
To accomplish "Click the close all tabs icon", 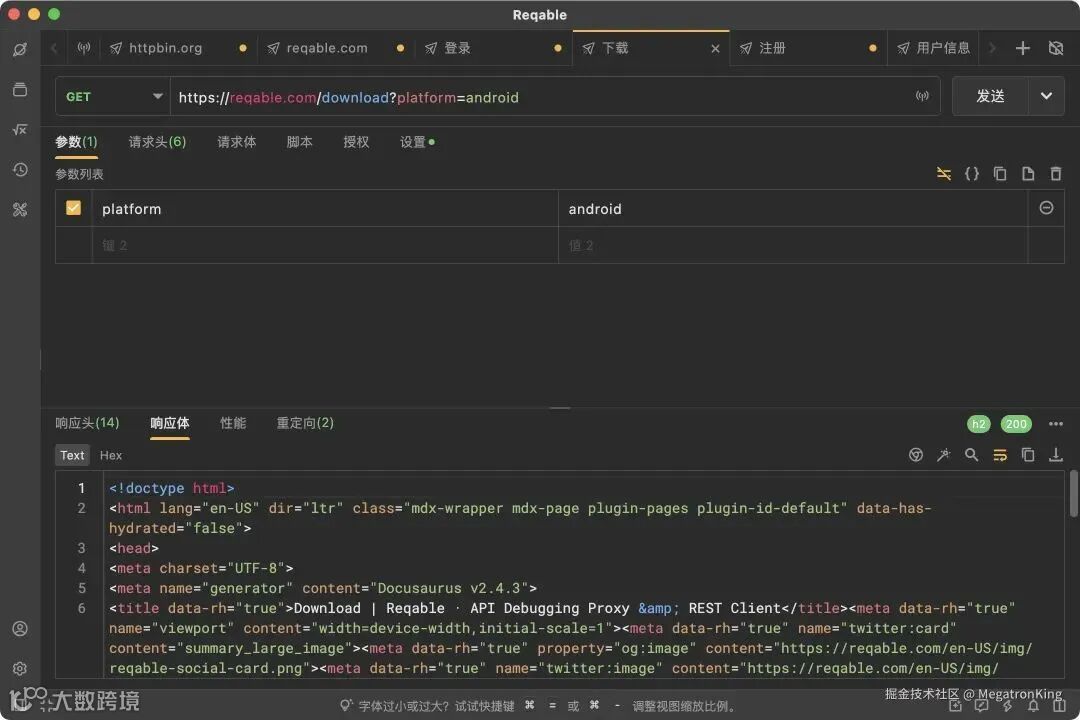I will tap(1056, 48).
